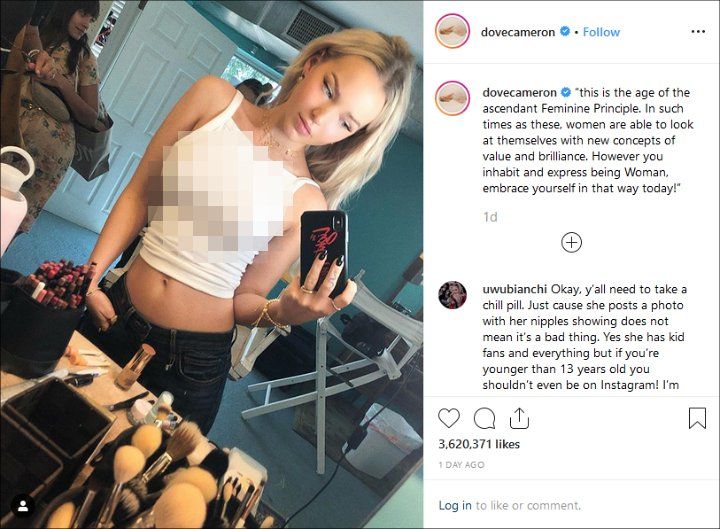This screenshot has width=720, height=529.
Task: Click Log in to like or comment
Action: click(455, 506)
